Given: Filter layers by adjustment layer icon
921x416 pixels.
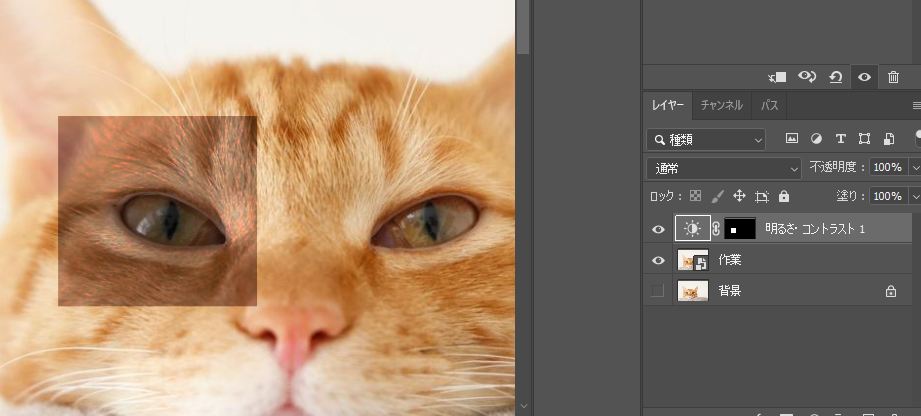Looking at the screenshot, I should click(x=816, y=139).
